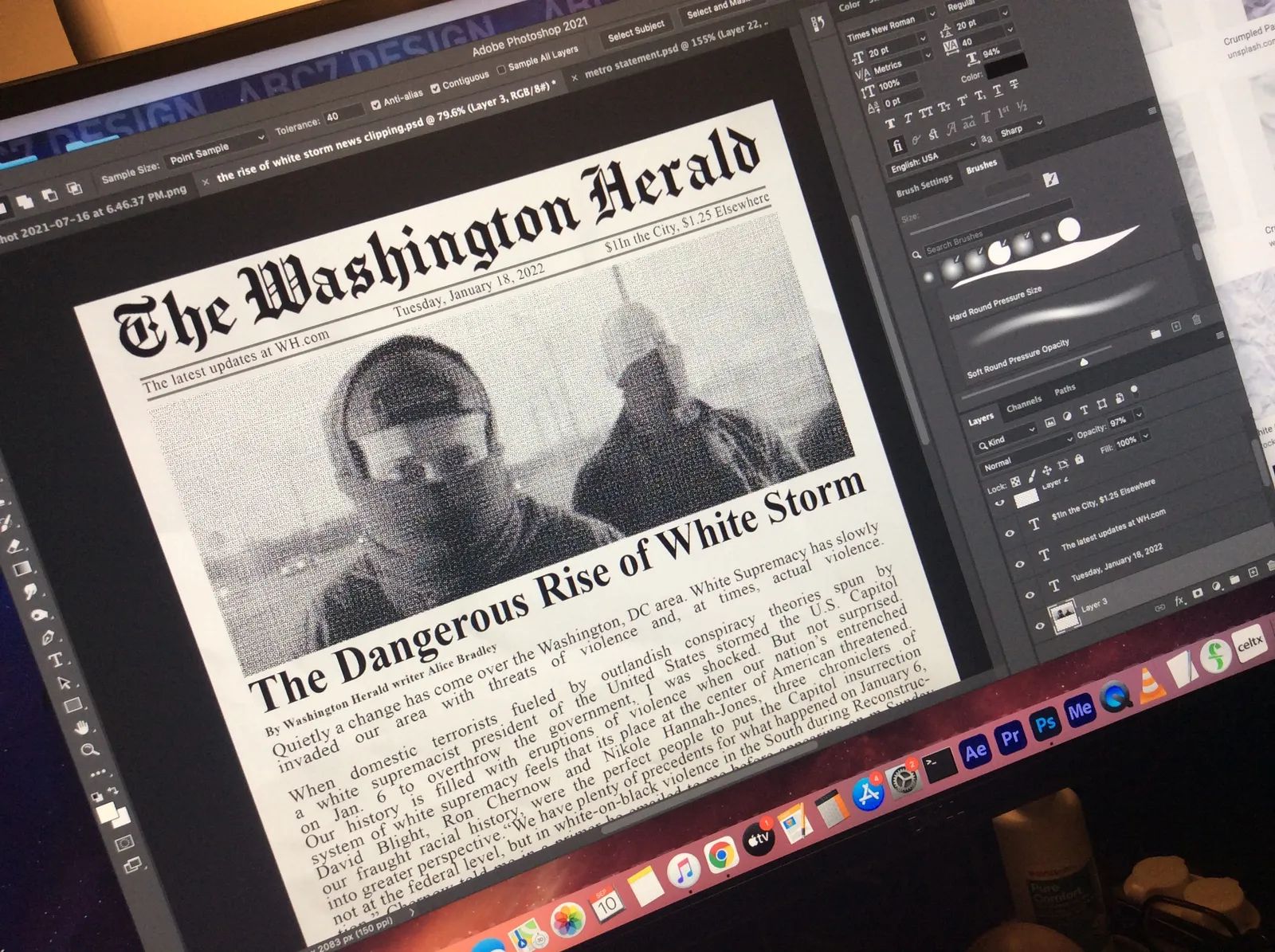1275x952 pixels.
Task: Toggle the Anti-alias checkbox
Action: click(375, 104)
